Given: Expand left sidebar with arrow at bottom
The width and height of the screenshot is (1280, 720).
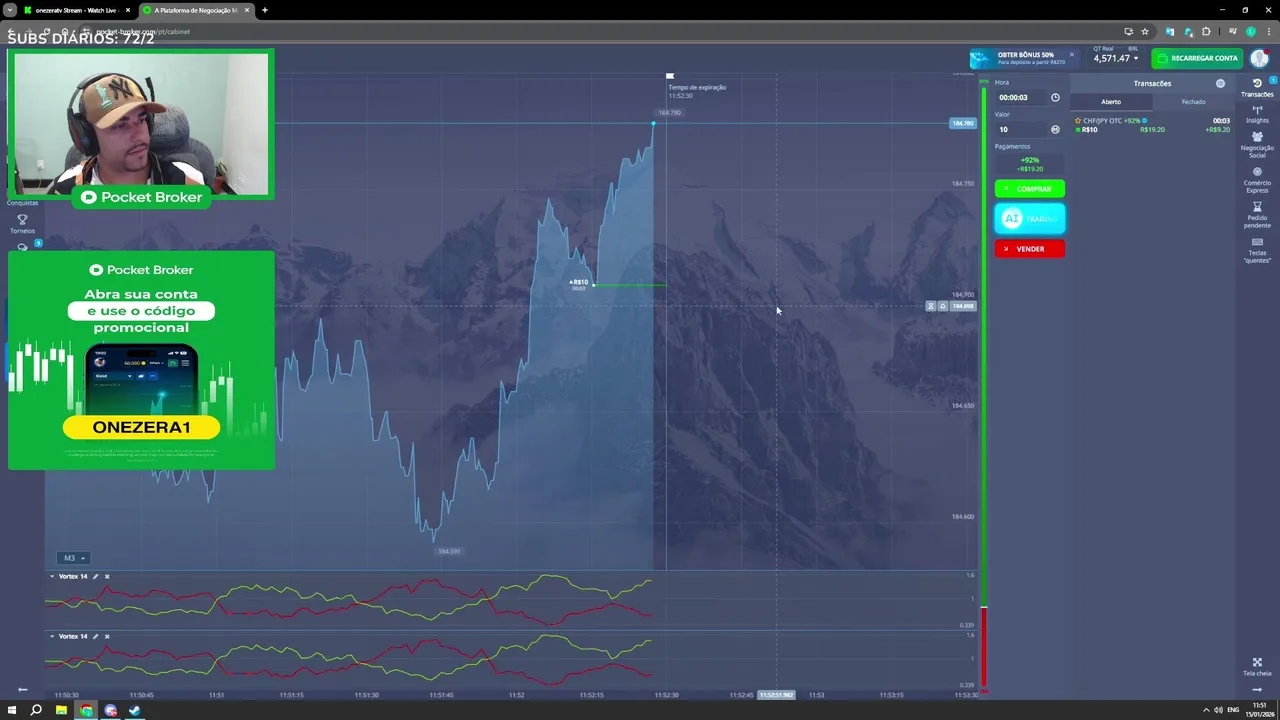Looking at the screenshot, I should coord(22,689).
